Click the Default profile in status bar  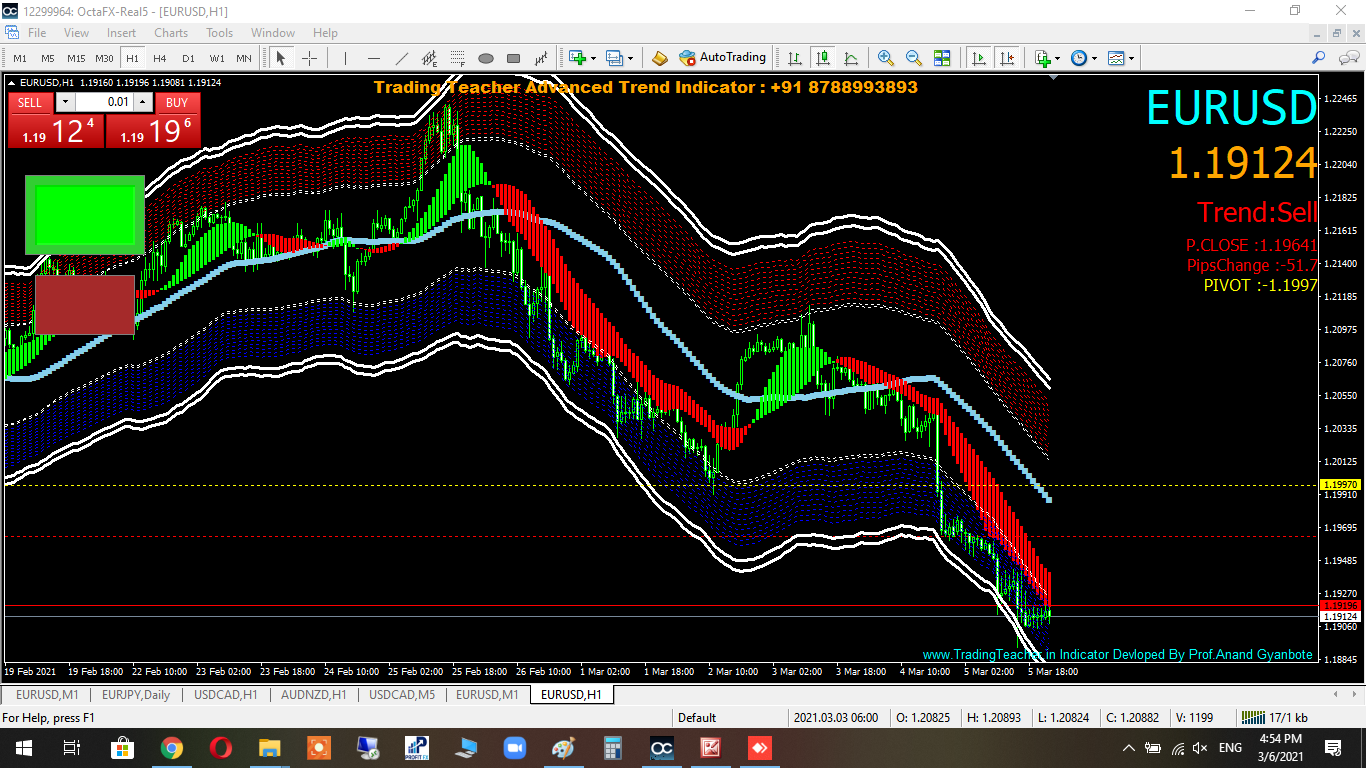click(x=697, y=717)
